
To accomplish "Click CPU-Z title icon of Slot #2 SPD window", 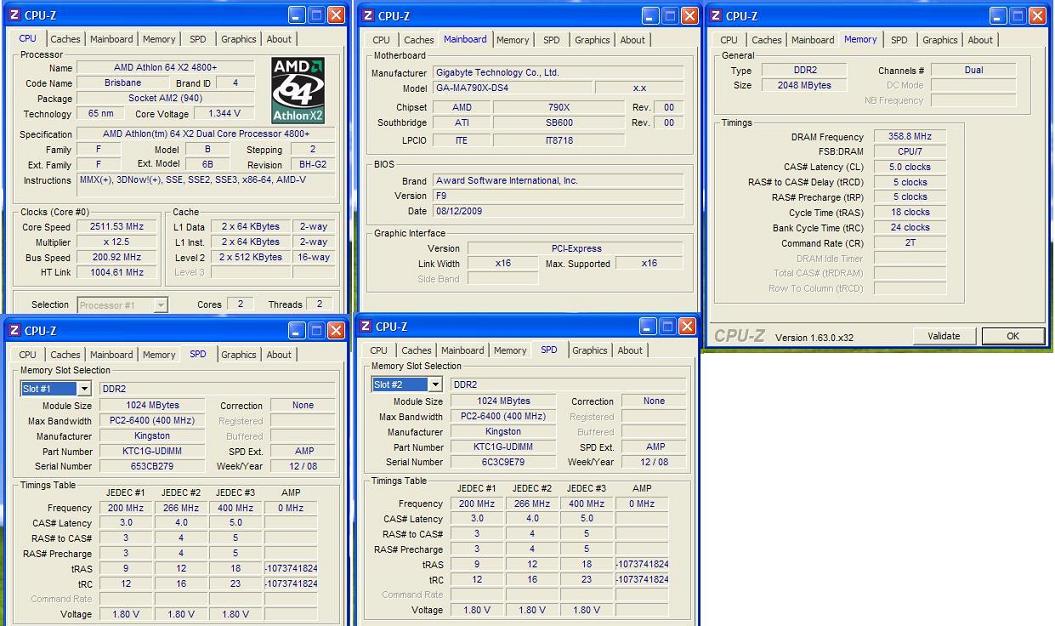I will tap(366, 326).
